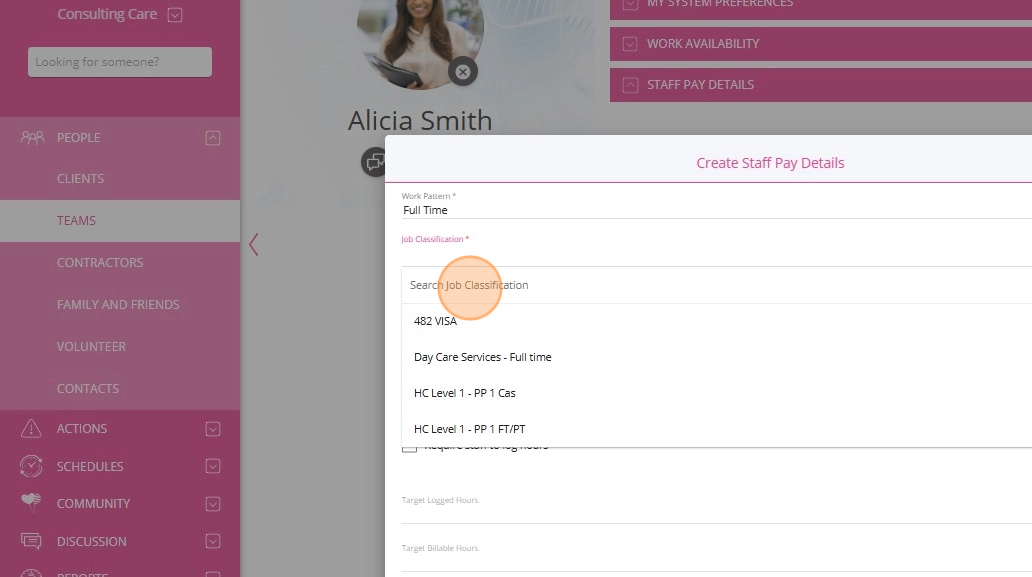Viewport: 1032px width, 577px height.
Task: Select 482 VISA job classification
Action: coord(716,321)
